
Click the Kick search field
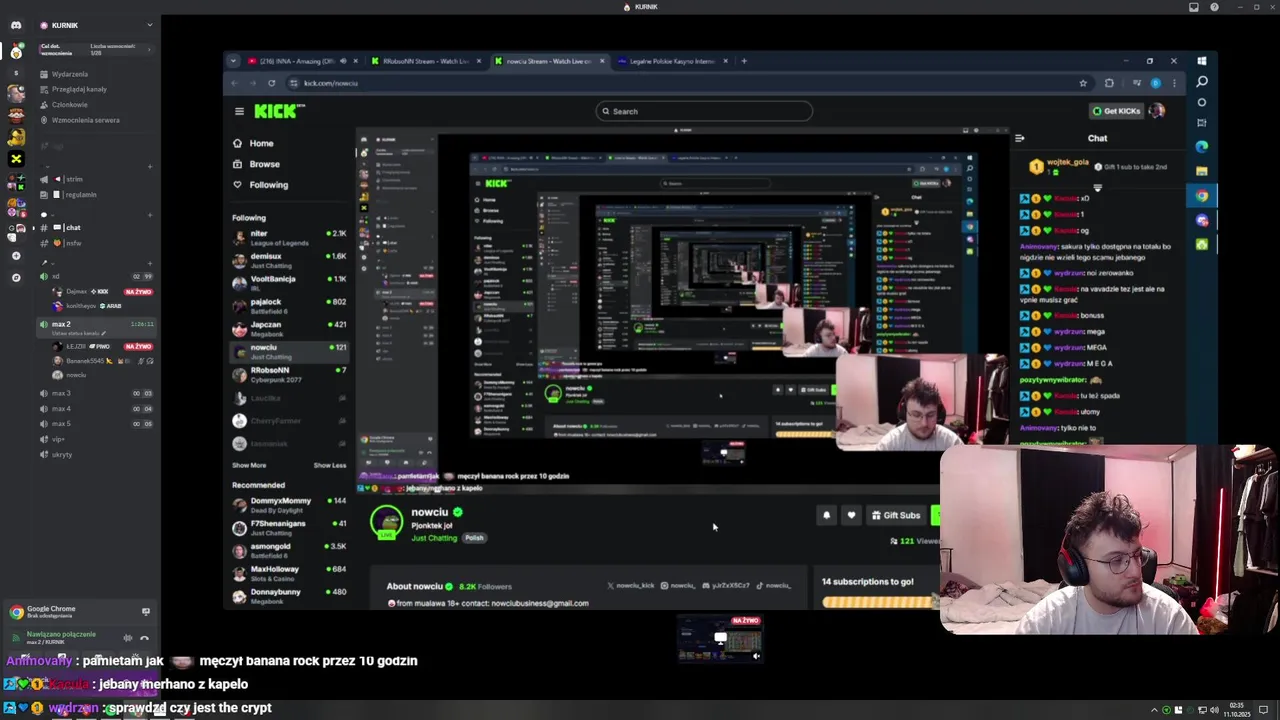point(704,111)
